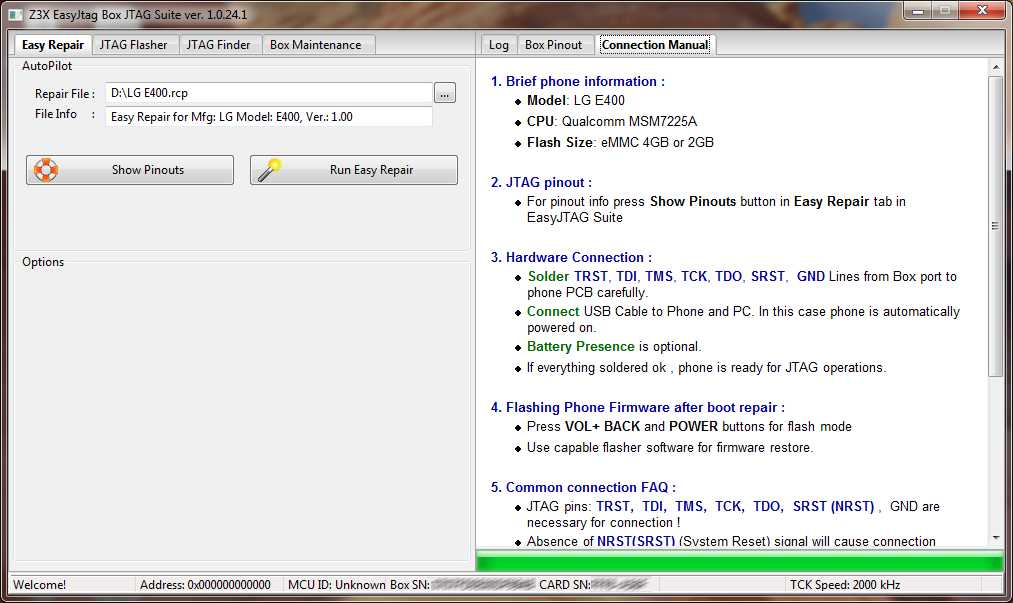Screen dimensions: 1013x603
Task: Click the "4. Flashing Phone Firmware after boot repair" heading
Action: click(638, 407)
